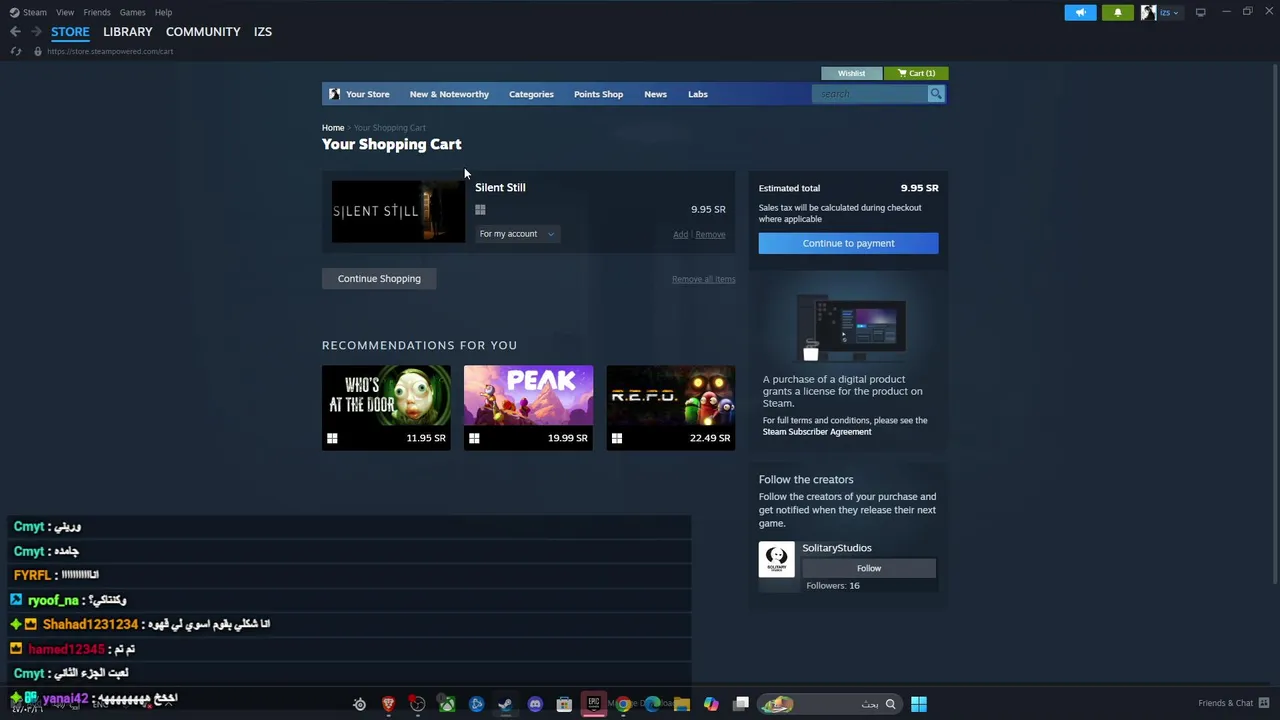Open Xbox app from taskbar
The height and width of the screenshot is (720, 1280).
447,704
